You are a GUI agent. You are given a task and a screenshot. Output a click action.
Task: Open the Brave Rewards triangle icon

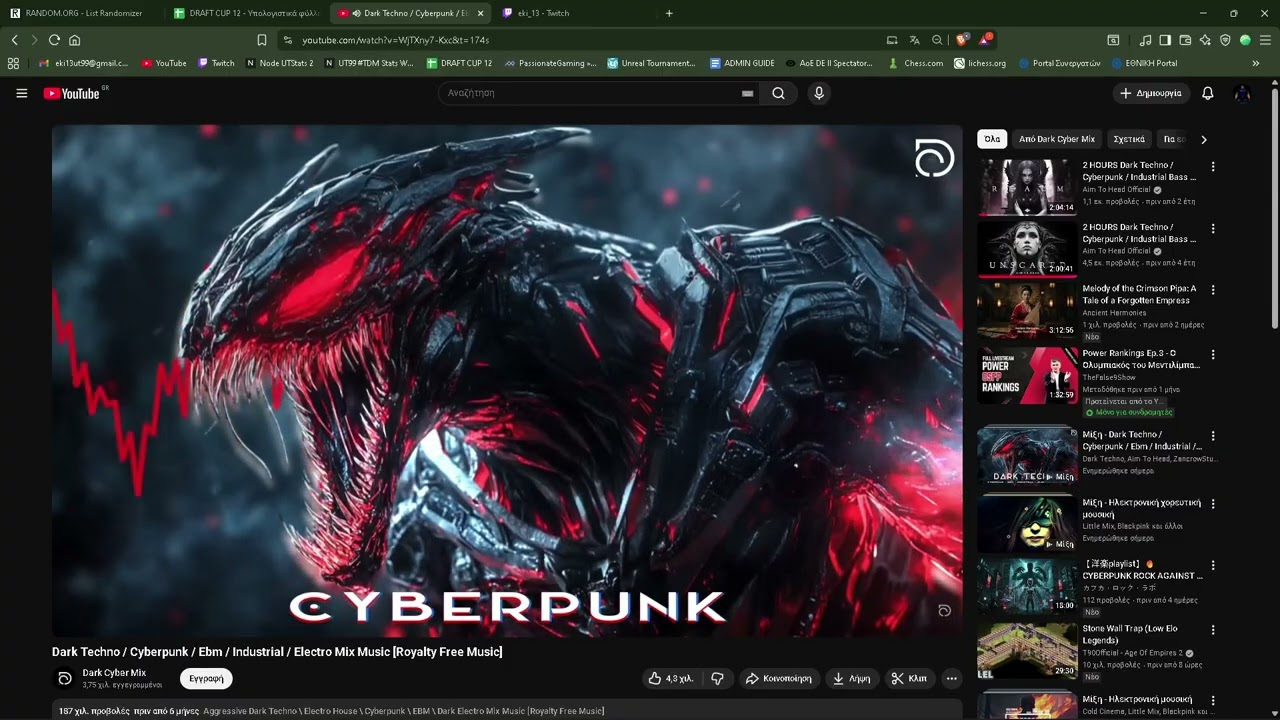[985, 40]
